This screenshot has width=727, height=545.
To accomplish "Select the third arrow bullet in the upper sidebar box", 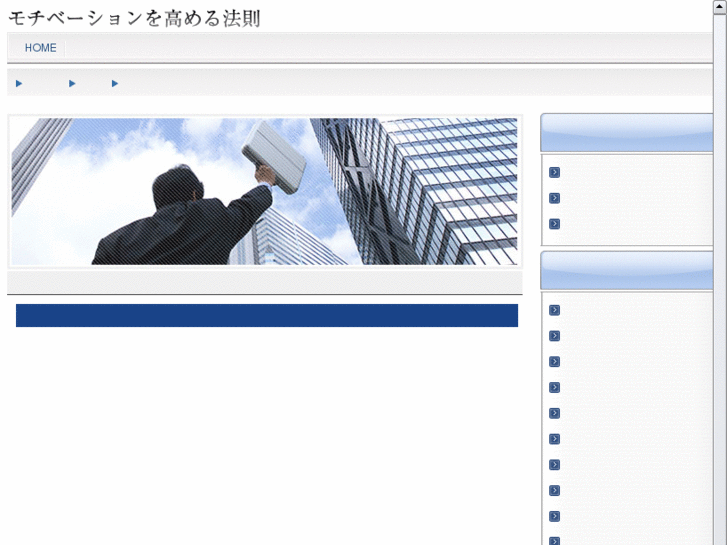I will pos(554,224).
